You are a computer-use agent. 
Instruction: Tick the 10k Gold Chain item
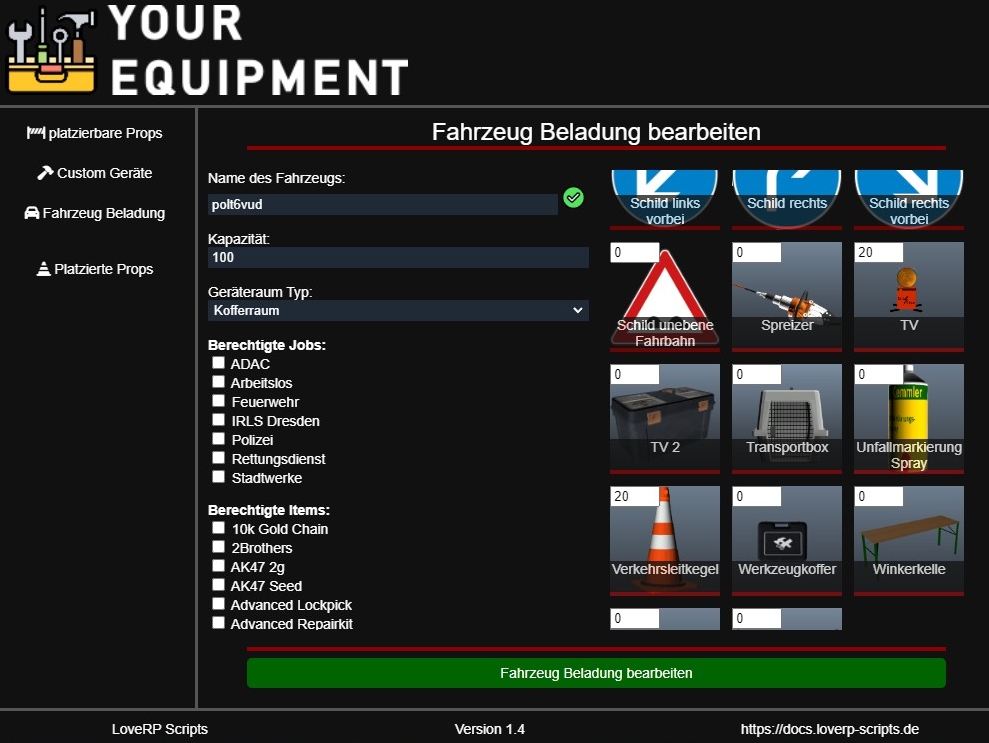(x=218, y=527)
